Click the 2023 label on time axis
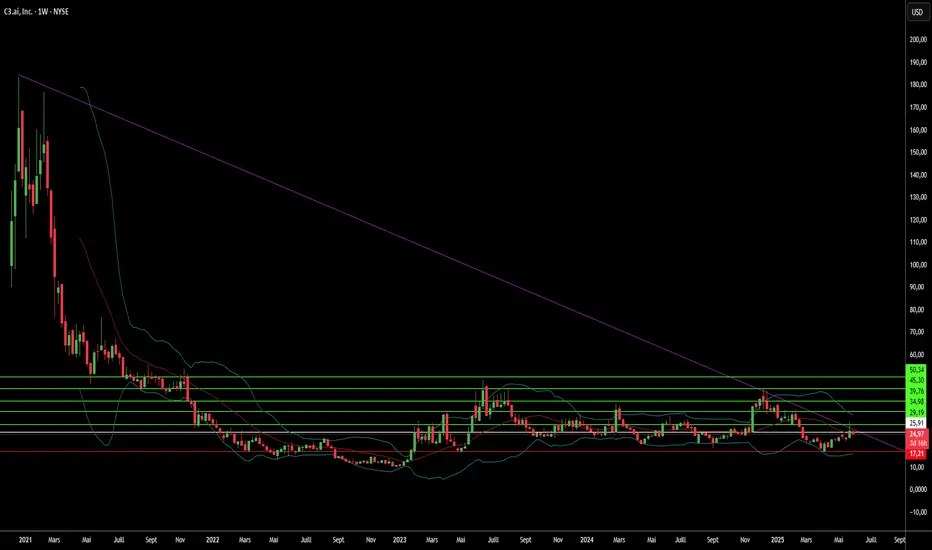 tap(399, 540)
